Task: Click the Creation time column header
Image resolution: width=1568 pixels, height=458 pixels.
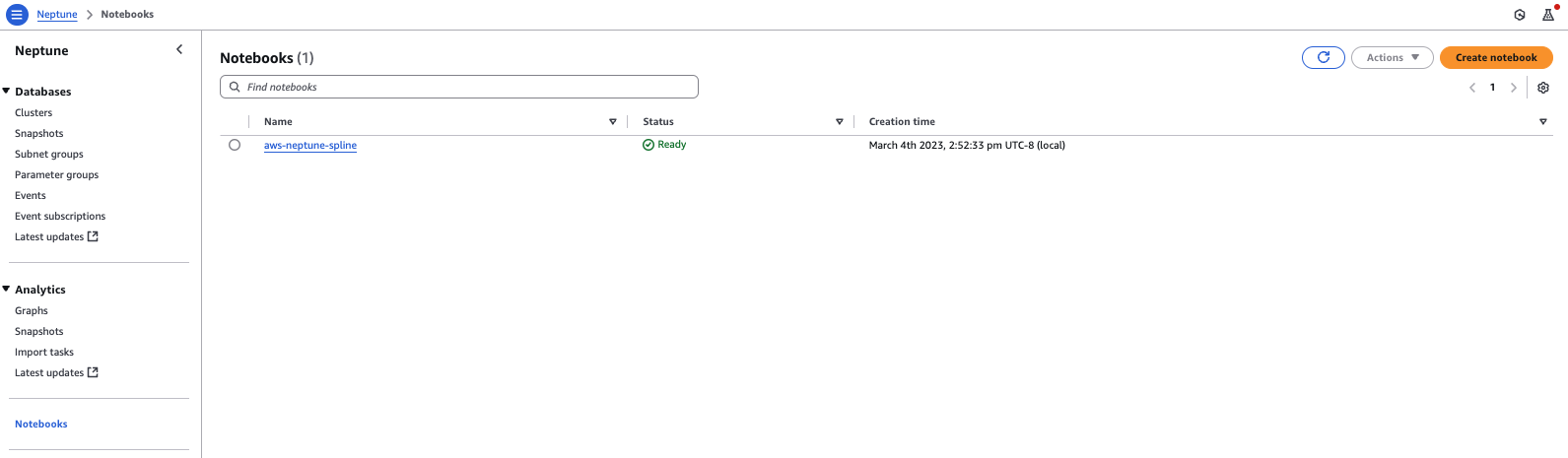Action: [x=902, y=122]
